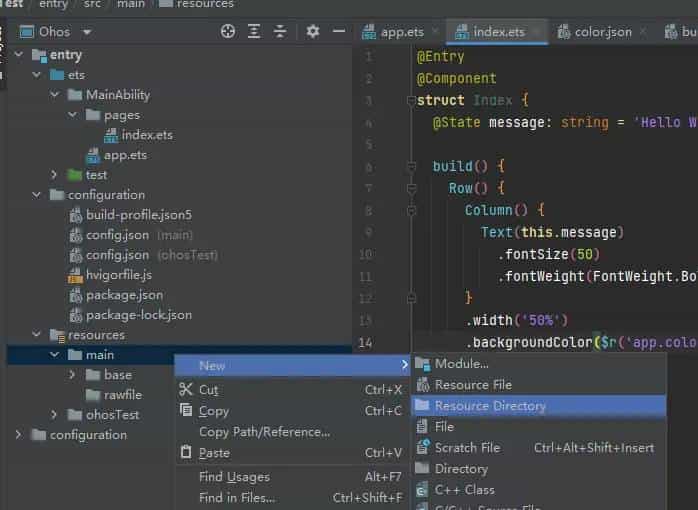Click the Collapse All icon in project toolbar
The height and width of the screenshot is (510, 698).
click(280, 32)
